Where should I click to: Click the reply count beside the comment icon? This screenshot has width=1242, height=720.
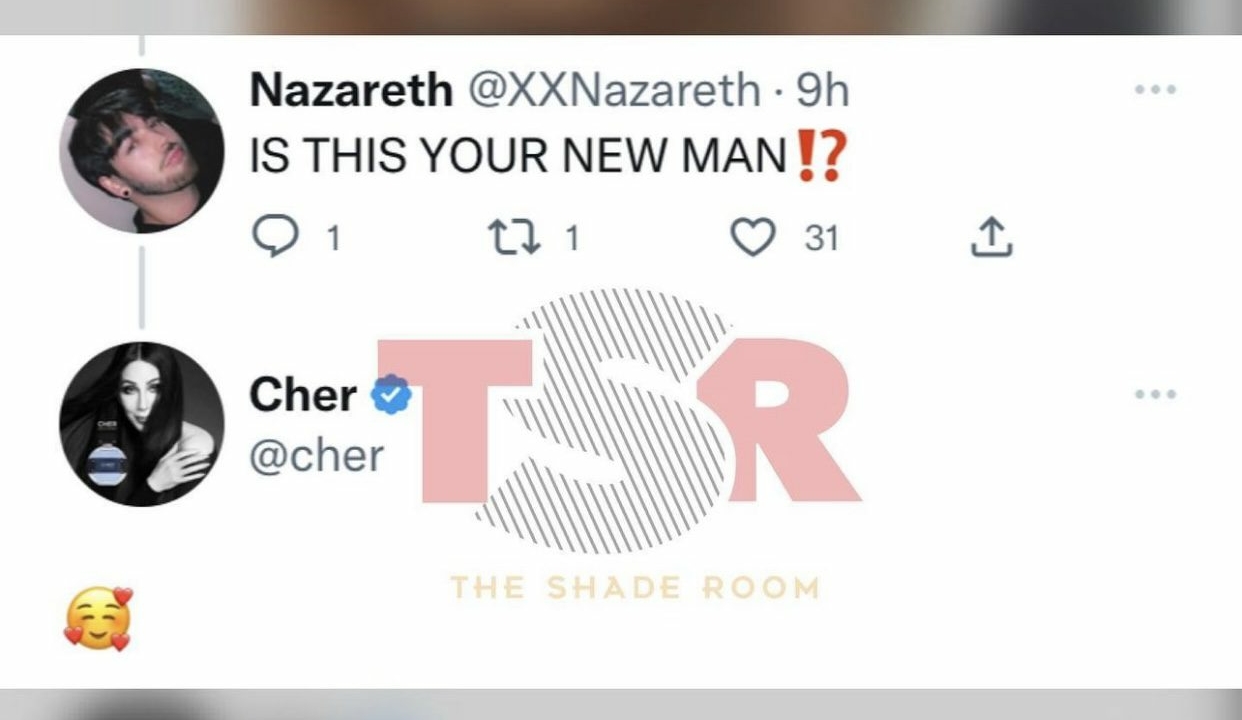(x=334, y=239)
